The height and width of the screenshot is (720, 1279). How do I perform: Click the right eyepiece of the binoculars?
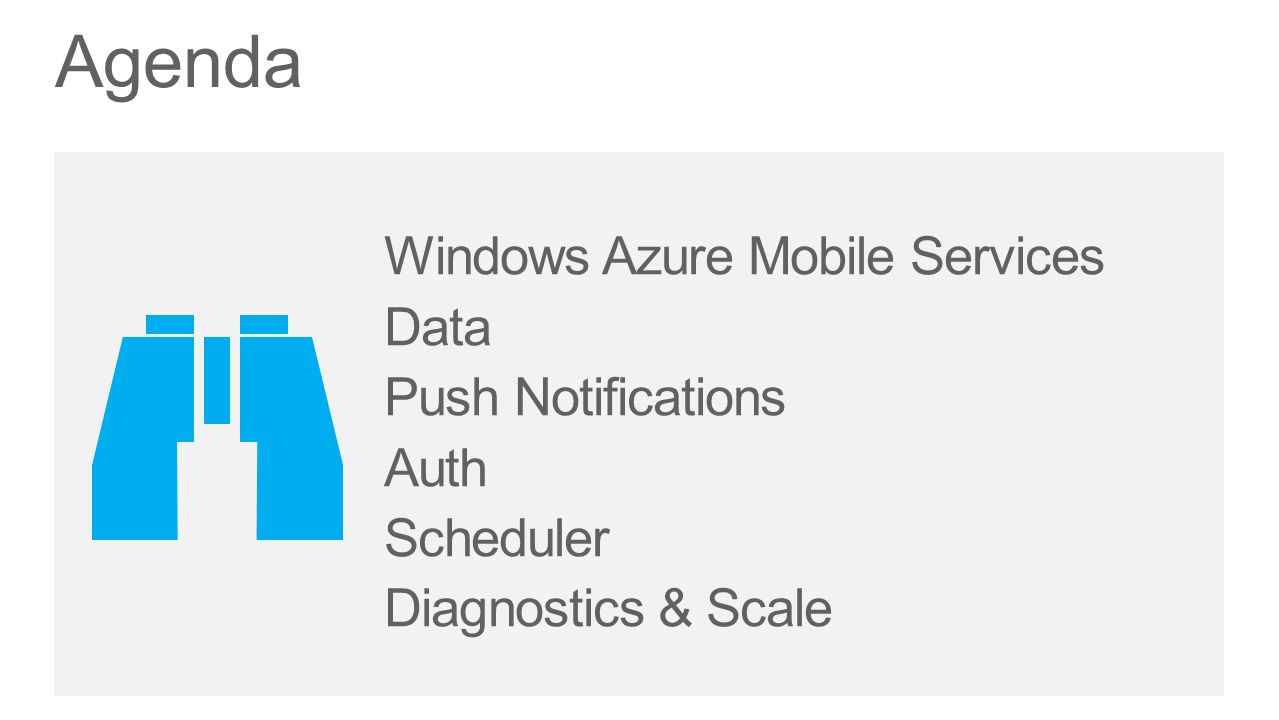coord(264,324)
